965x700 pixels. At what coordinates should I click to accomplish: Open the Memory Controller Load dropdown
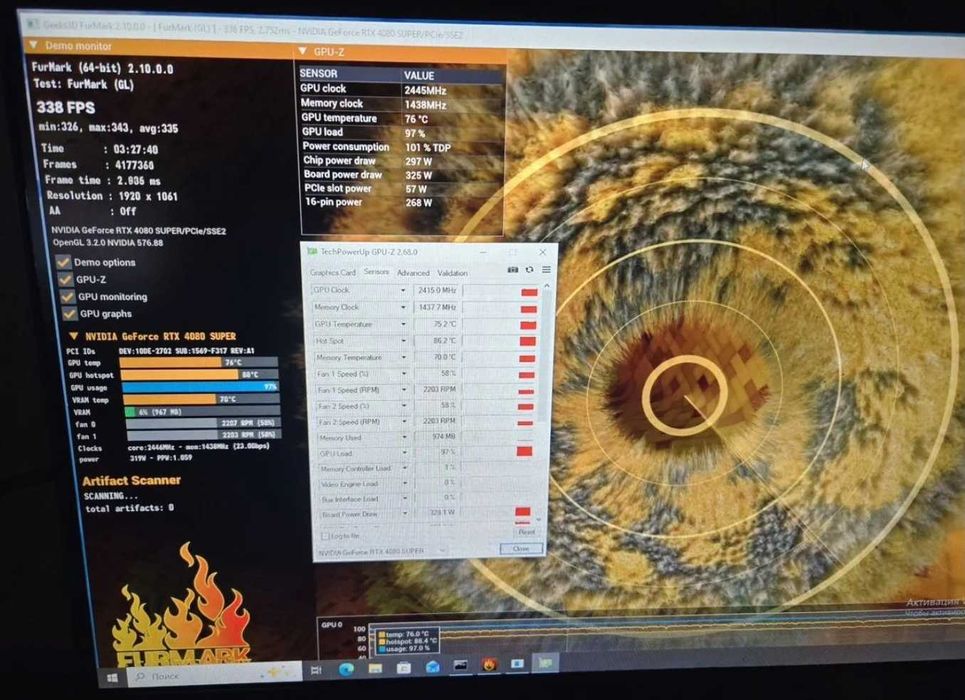(x=406, y=469)
